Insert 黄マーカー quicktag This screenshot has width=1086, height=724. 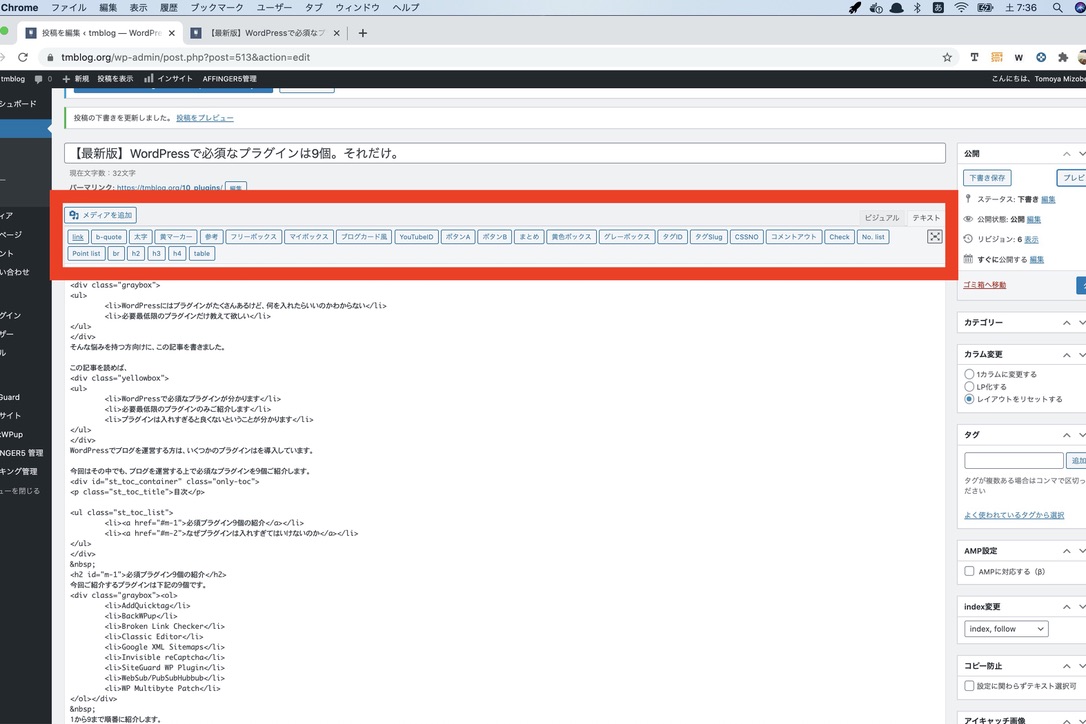[x=176, y=237]
